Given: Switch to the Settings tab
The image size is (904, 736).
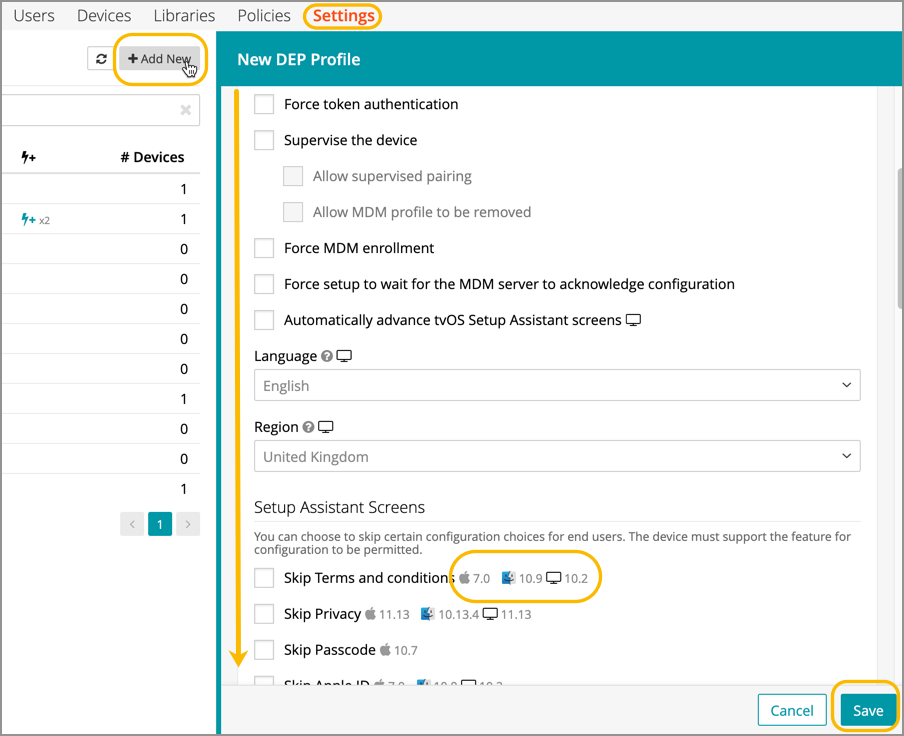Looking at the screenshot, I should pos(343,16).
